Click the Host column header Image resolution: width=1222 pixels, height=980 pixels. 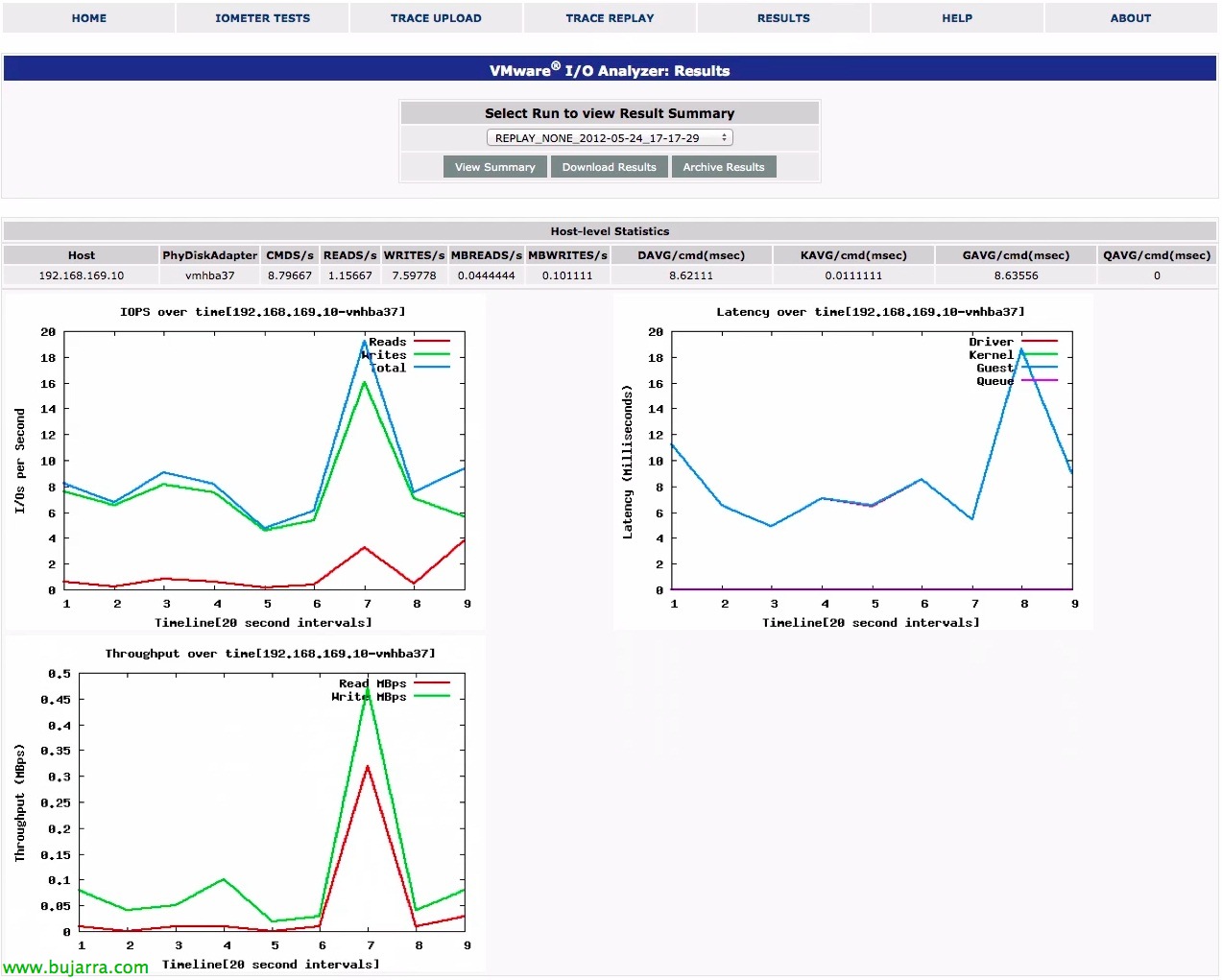click(x=82, y=255)
